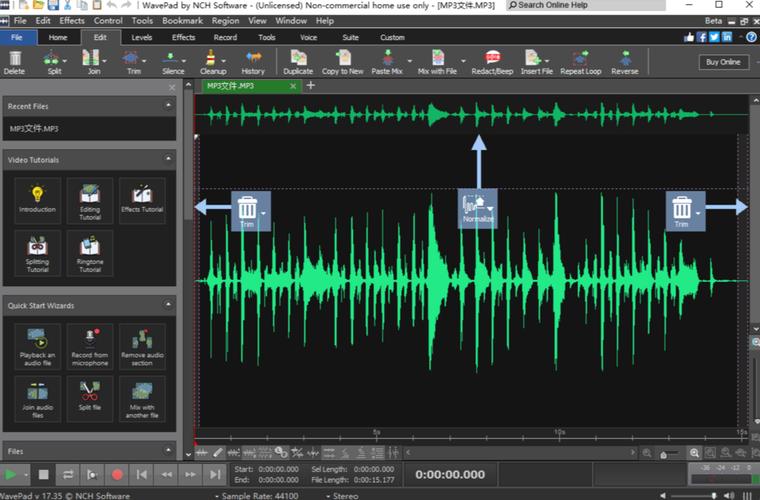
Task: Click the Facebook share icon
Action: point(701,37)
